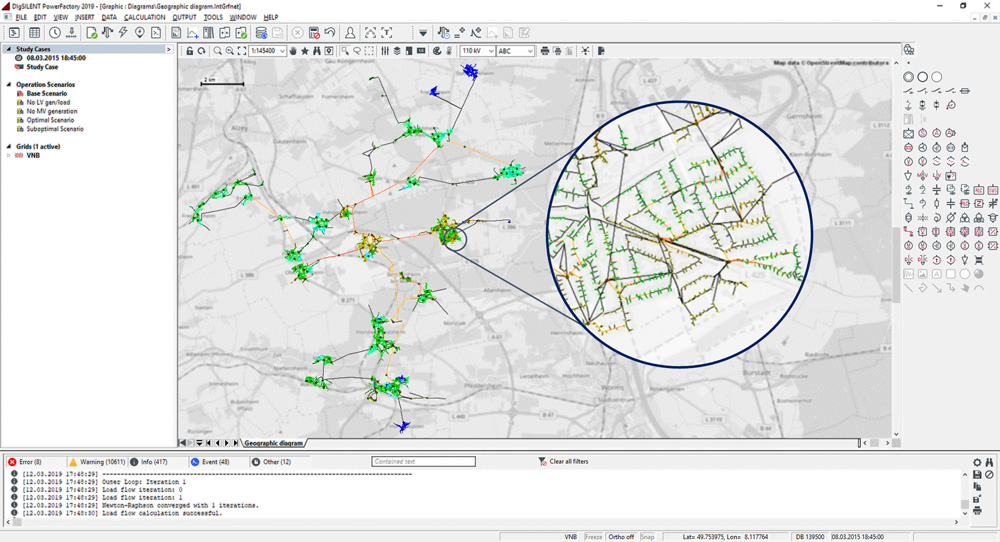Click the globe colouring icon
This screenshot has height=542, width=1000.
click(x=437, y=51)
